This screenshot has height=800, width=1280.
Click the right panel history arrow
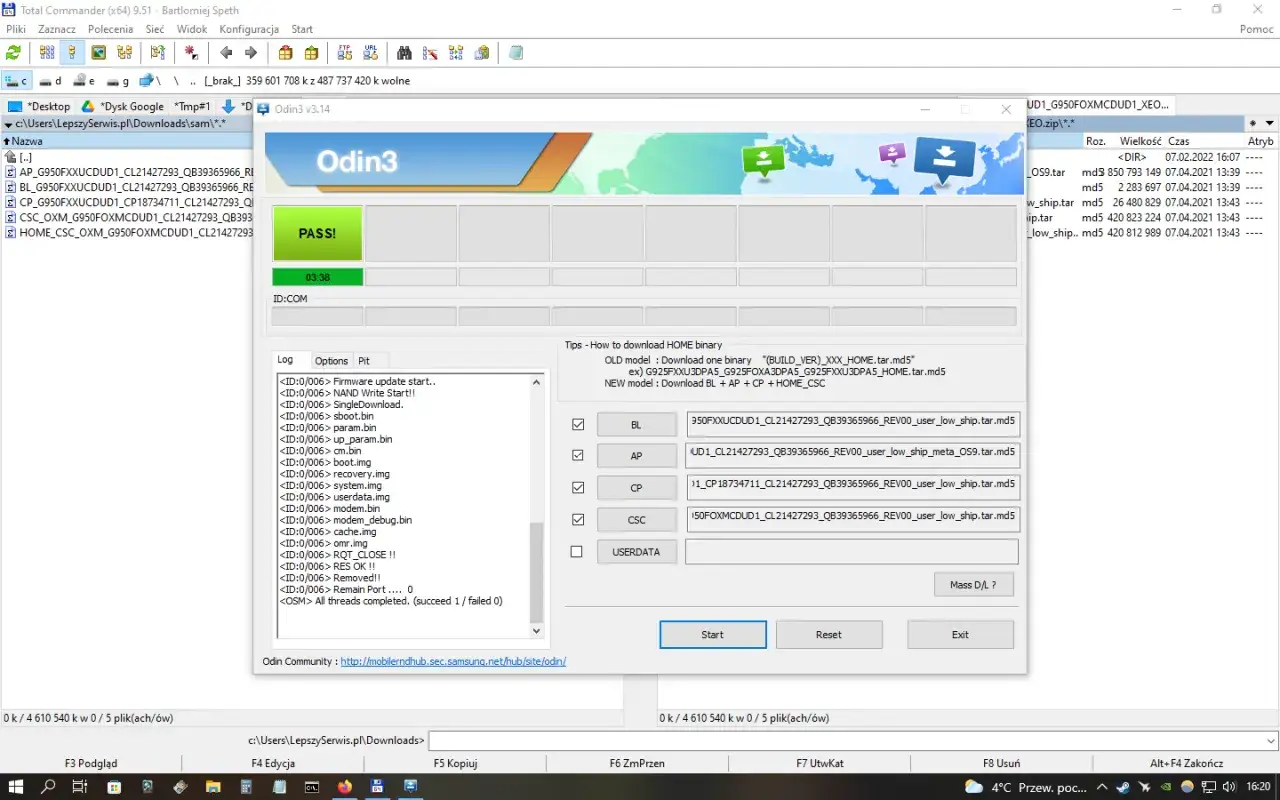pos(1269,123)
